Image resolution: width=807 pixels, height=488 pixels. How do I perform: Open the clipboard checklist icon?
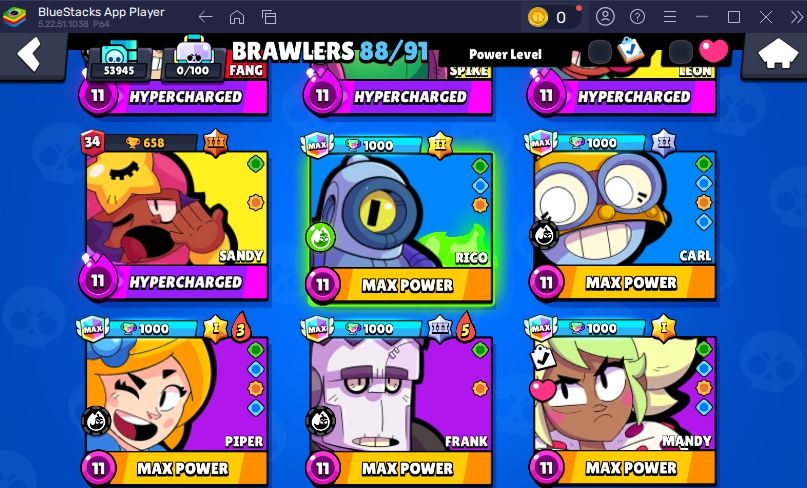pyautogui.click(x=630, y=50)
